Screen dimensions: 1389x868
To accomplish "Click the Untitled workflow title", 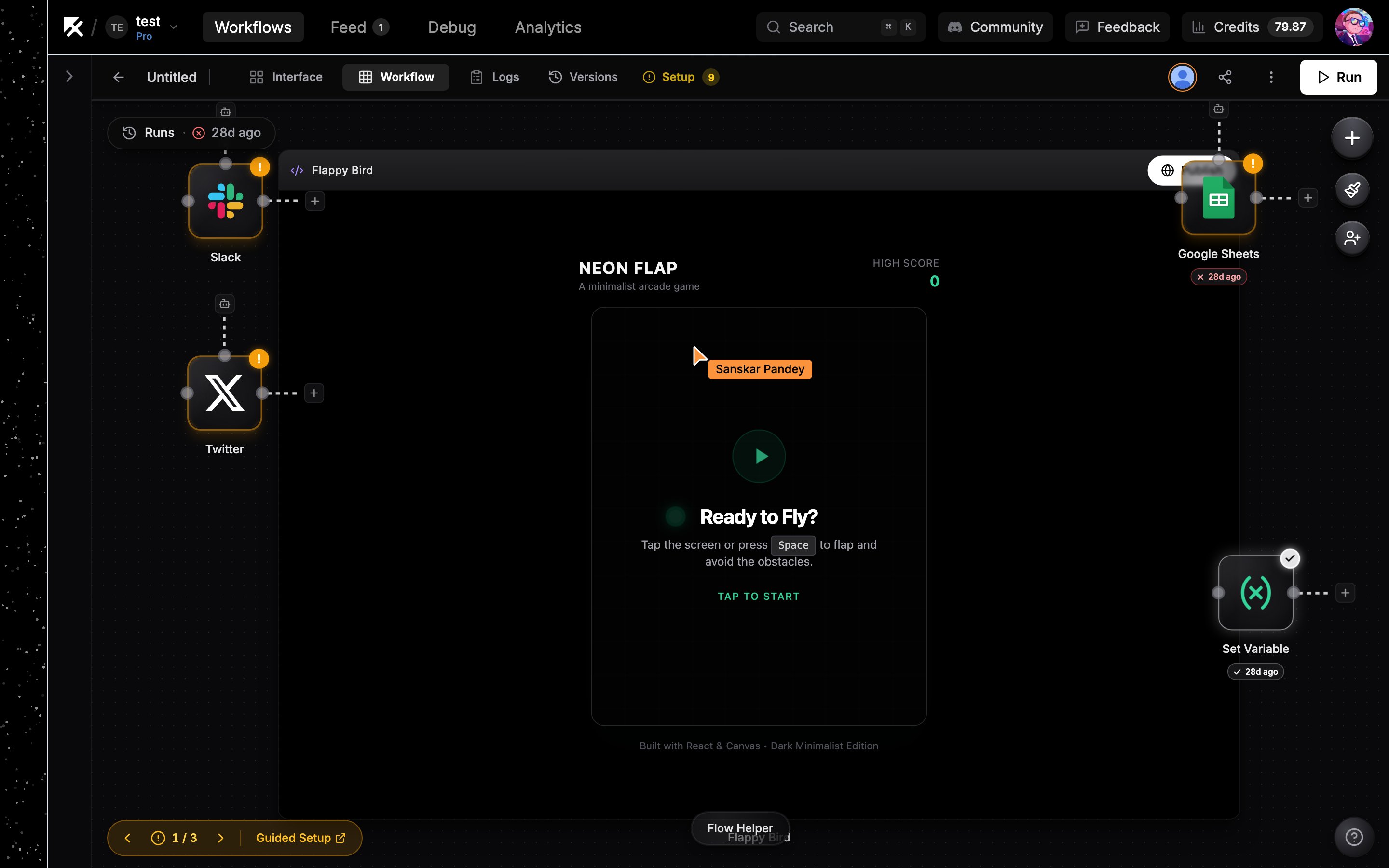I will (172, 77).
